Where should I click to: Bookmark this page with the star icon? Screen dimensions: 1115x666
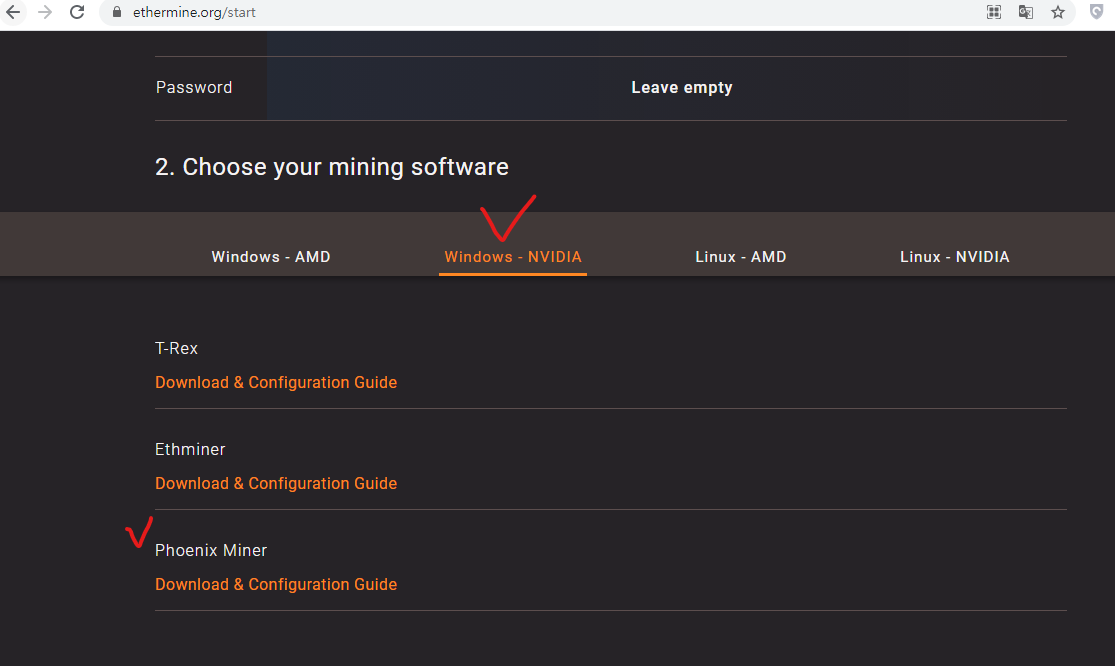tap(1058, 12)
